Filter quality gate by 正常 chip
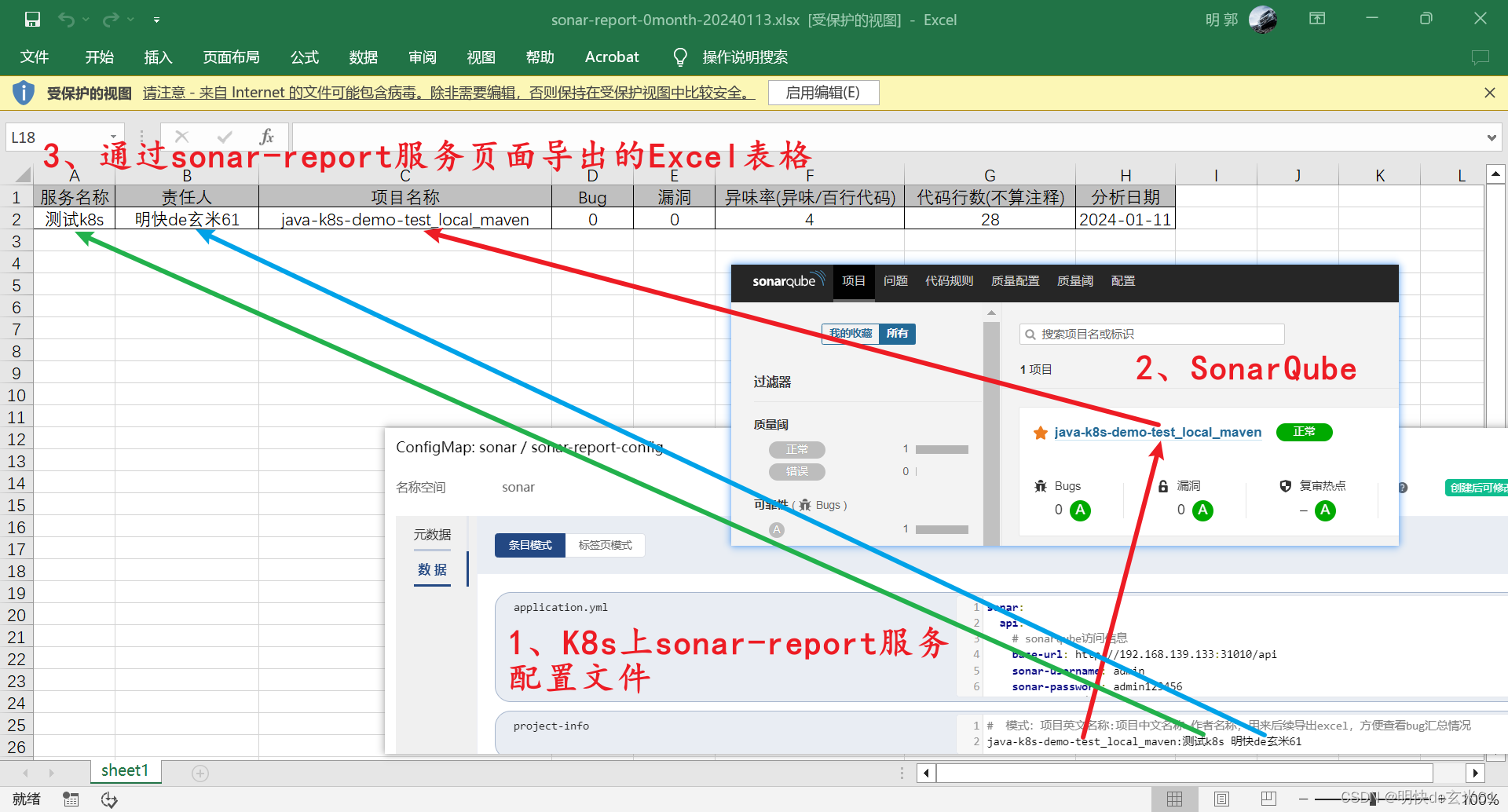The height and width of the screenshot is (812, 1508). coord(797,450)
